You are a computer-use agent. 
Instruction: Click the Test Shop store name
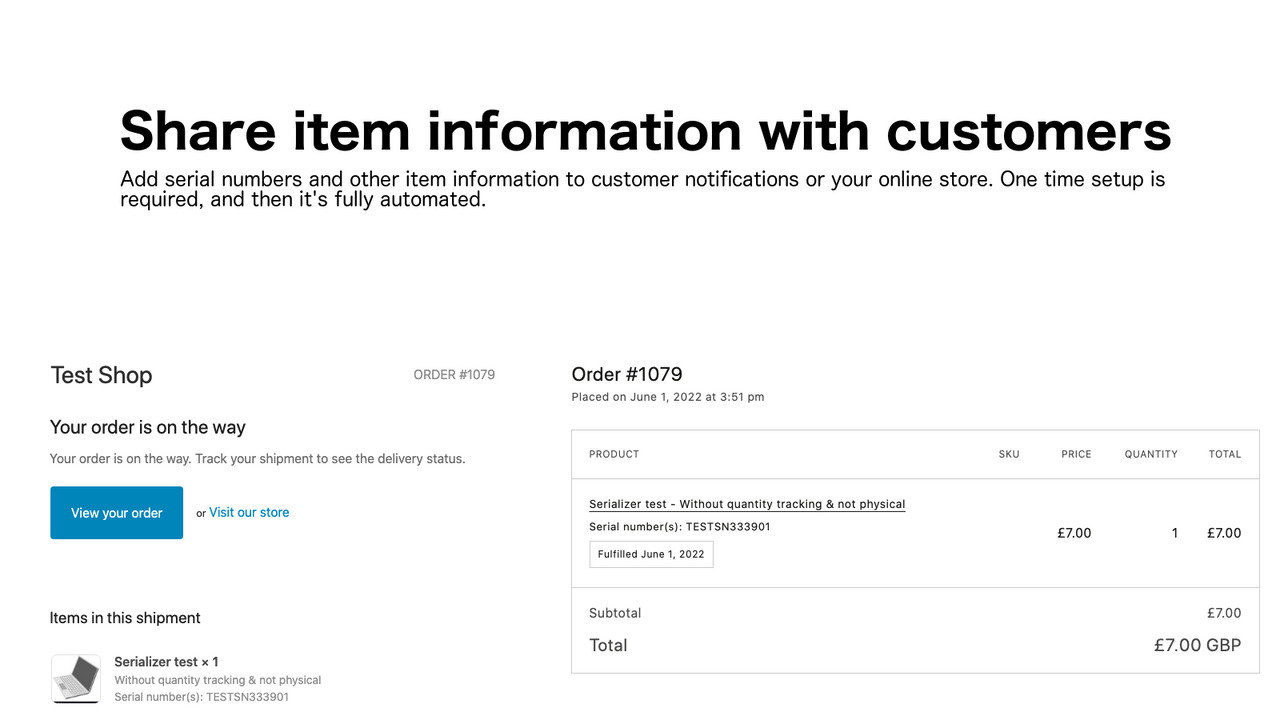(x=101, y=375)
